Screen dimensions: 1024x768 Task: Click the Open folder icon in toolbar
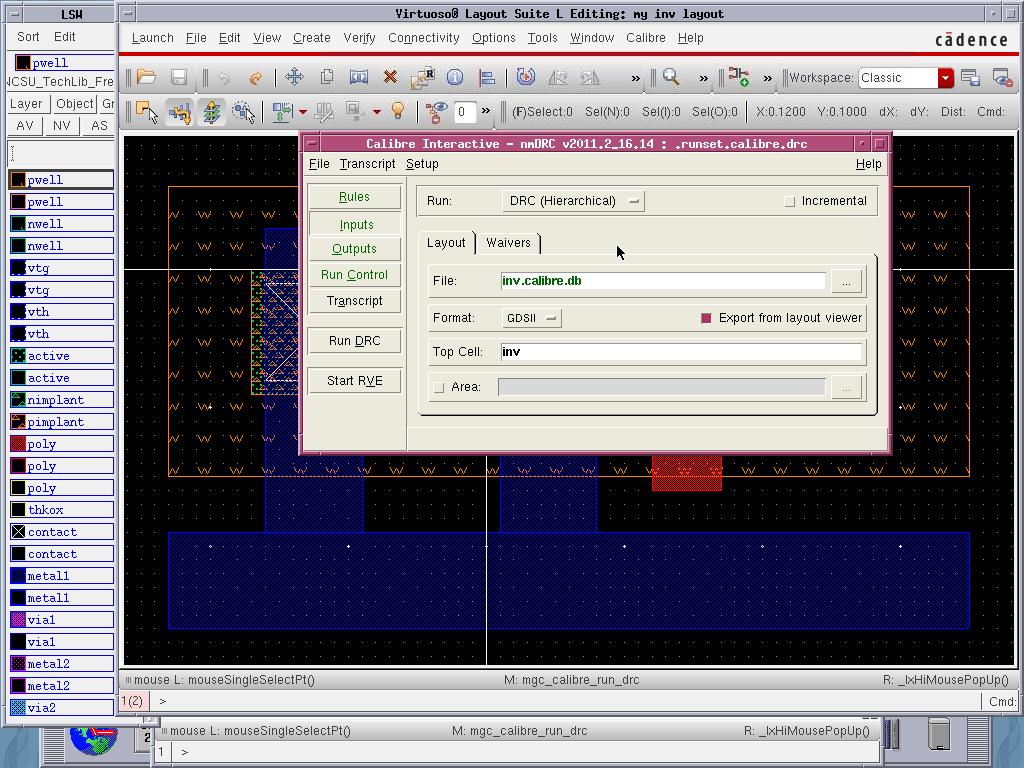click(x=146, y=78)
